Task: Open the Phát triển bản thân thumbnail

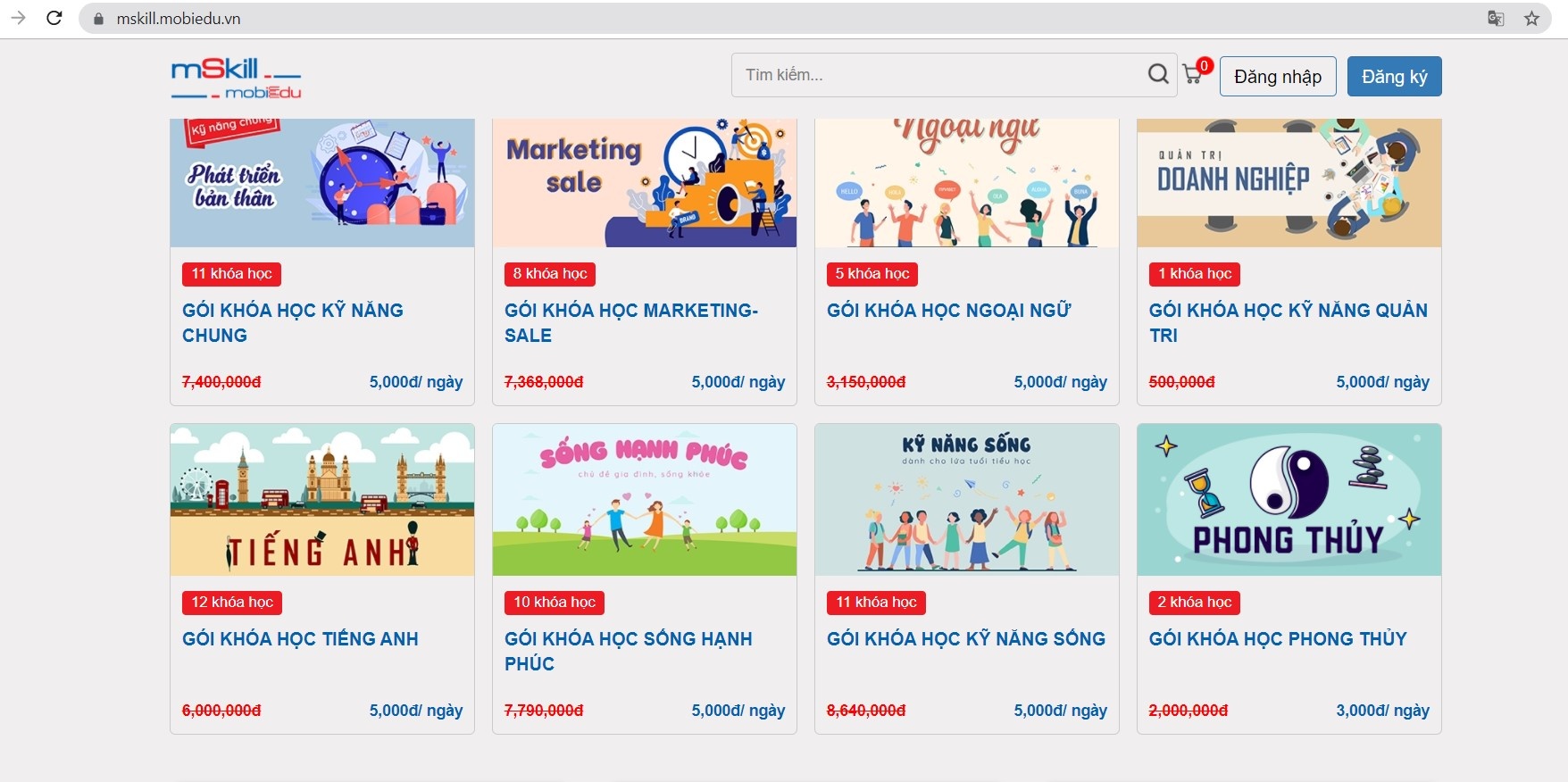Action: click(x=322, y=183)
